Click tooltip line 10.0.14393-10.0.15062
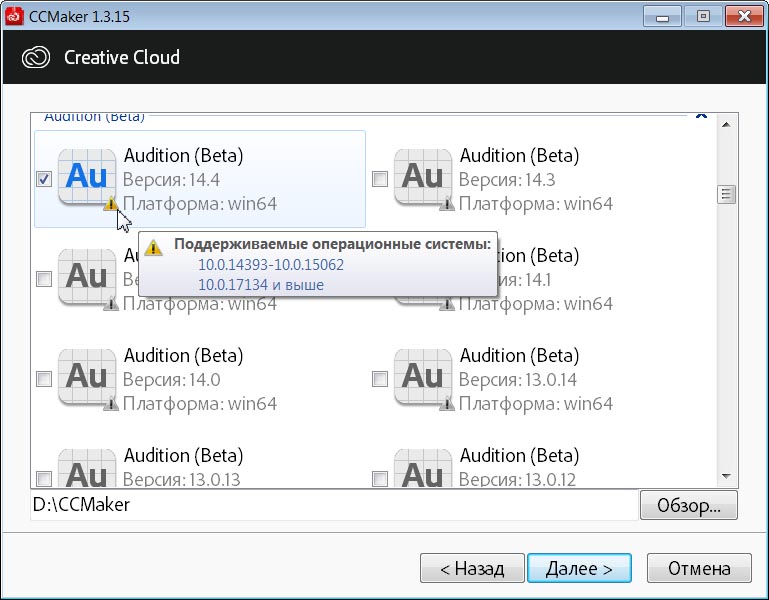769x600 pixels. point(271,264)
